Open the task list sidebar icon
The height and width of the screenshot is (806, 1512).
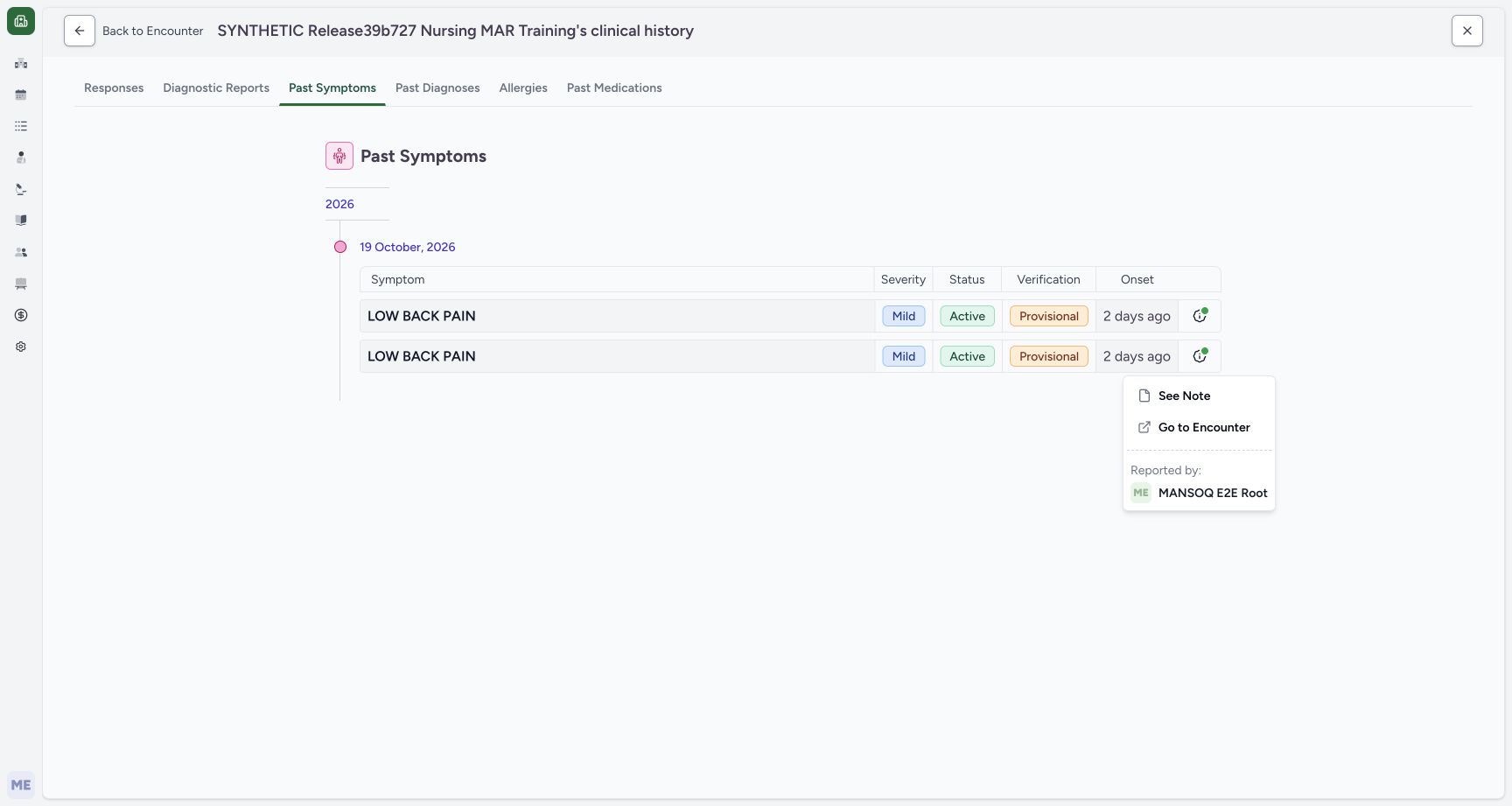[21, 126]
